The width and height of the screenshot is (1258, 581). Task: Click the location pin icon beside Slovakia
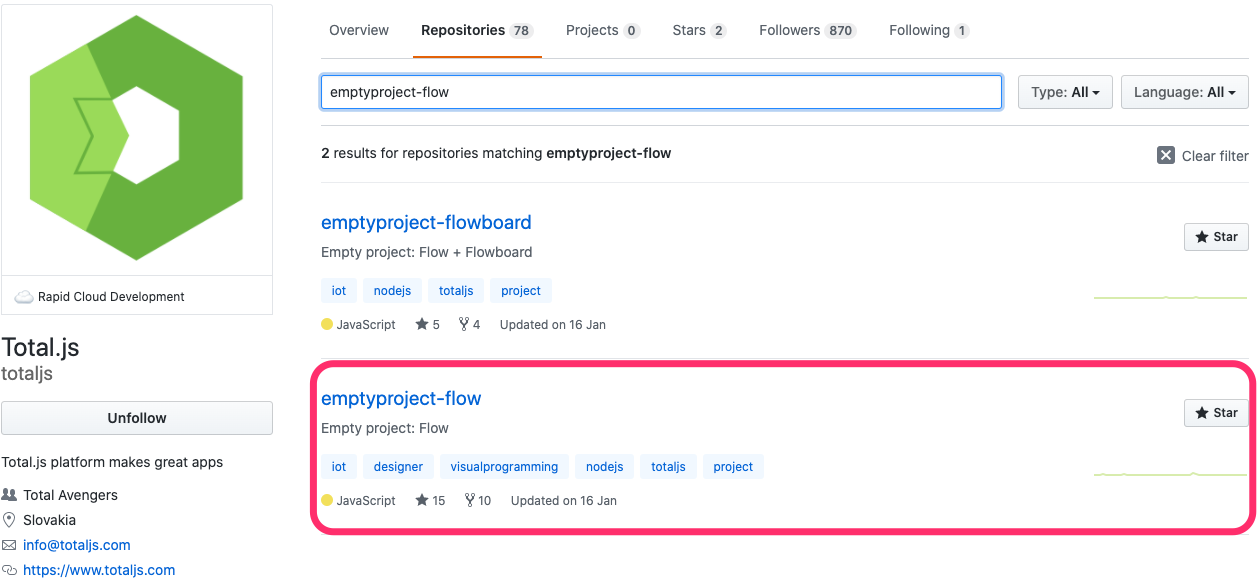point(9,520)
